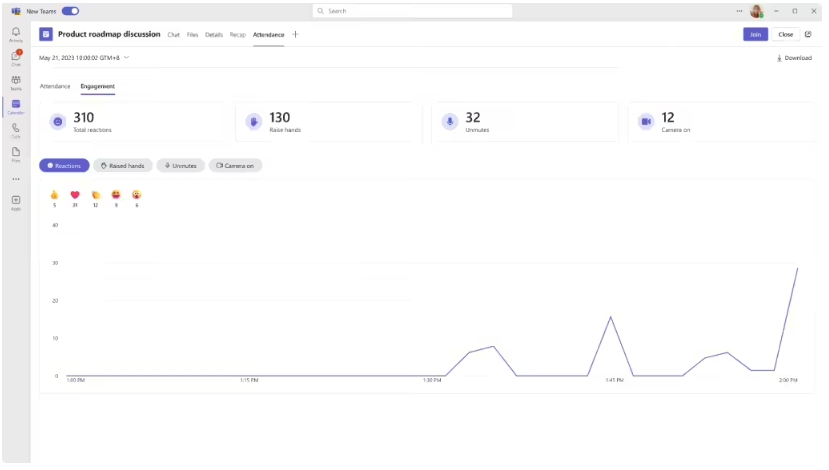The height and width of the screenshot is (470, 829).
Task: Open more apps ellipsis in sidebar
Action: 16,179
